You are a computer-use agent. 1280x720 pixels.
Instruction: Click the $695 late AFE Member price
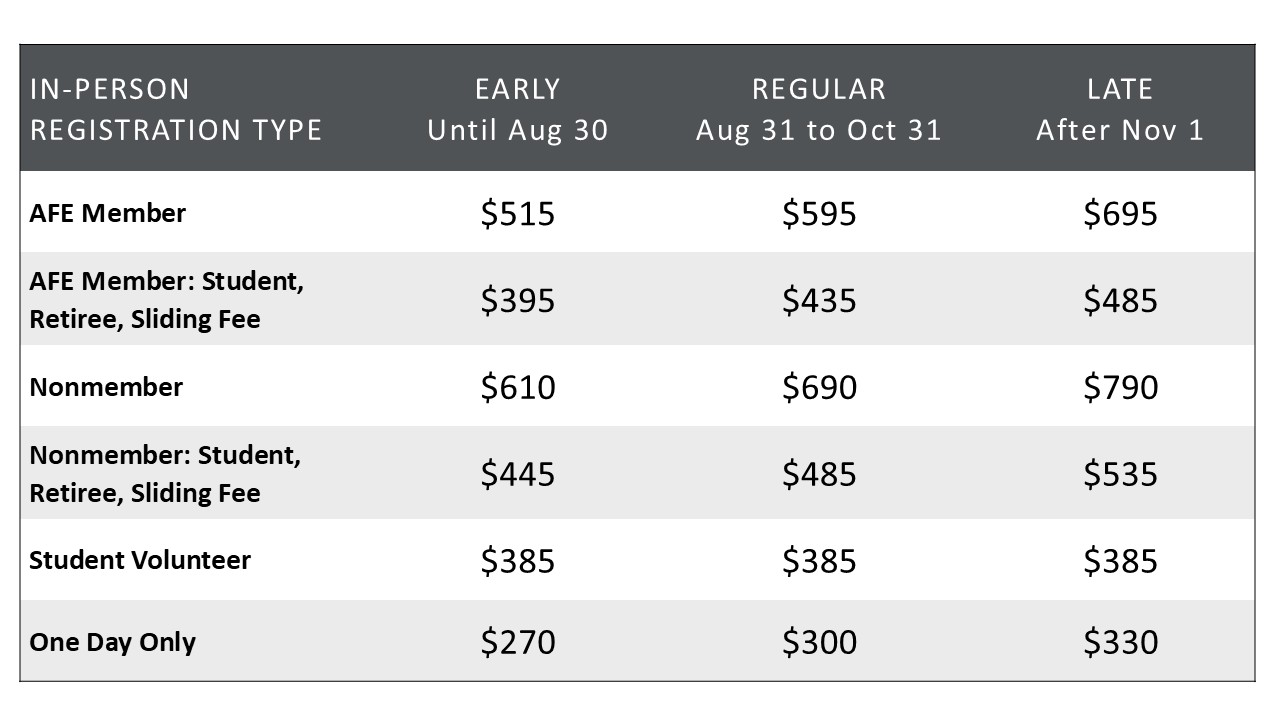1120,213
